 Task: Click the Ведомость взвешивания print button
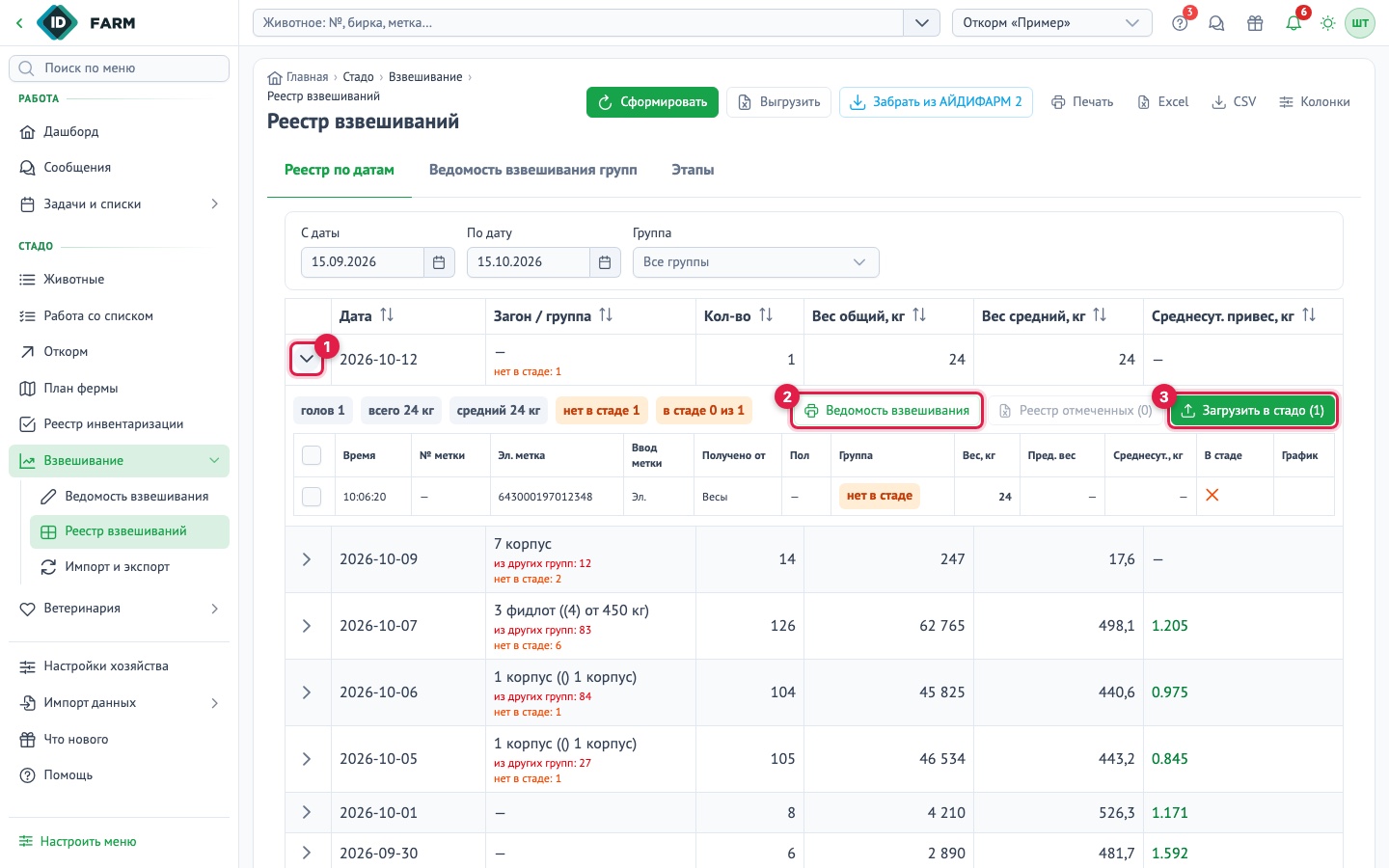coord(887,411)
